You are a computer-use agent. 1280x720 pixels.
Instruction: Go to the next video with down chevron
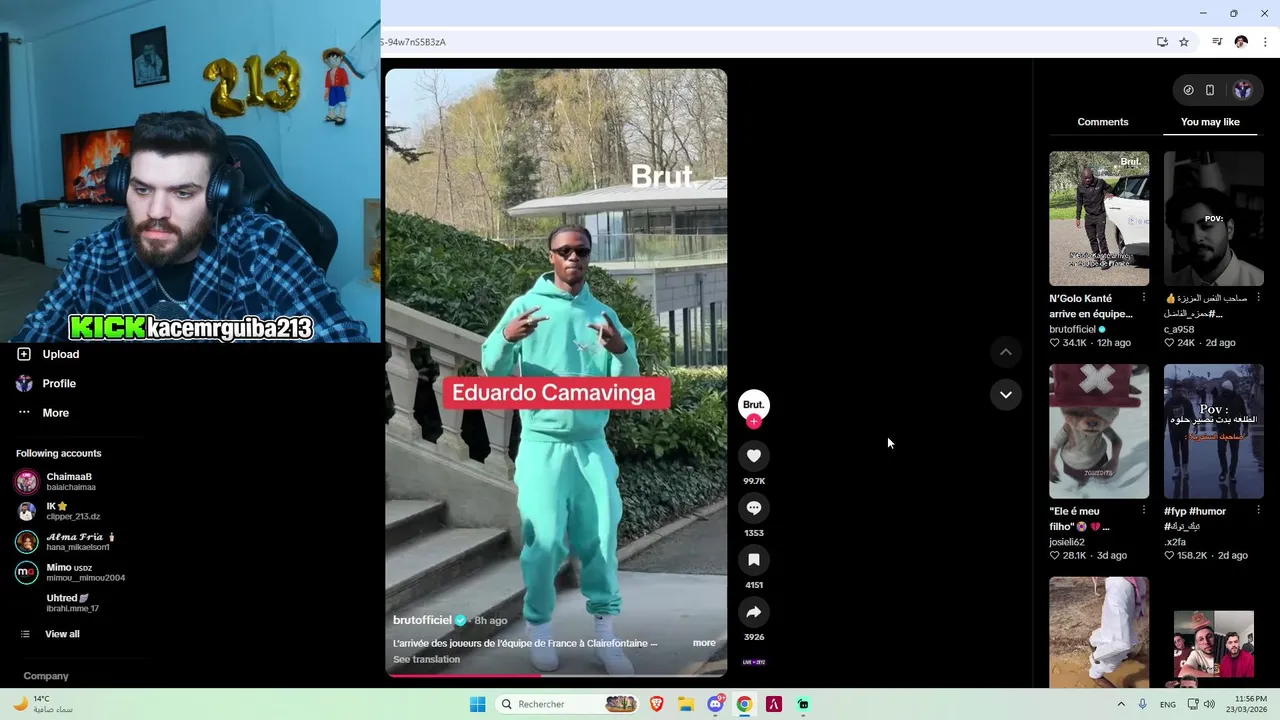(1006, 394)
